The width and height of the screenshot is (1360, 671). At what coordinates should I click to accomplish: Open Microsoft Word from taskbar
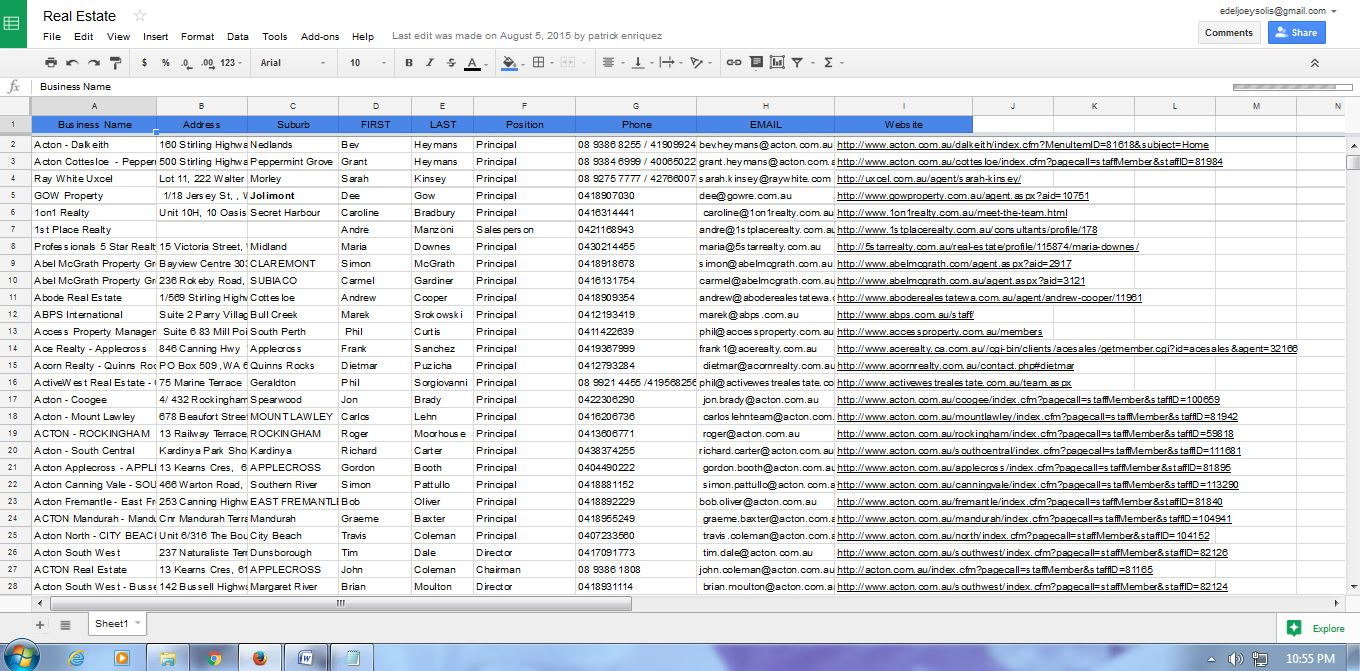[305, 658]
